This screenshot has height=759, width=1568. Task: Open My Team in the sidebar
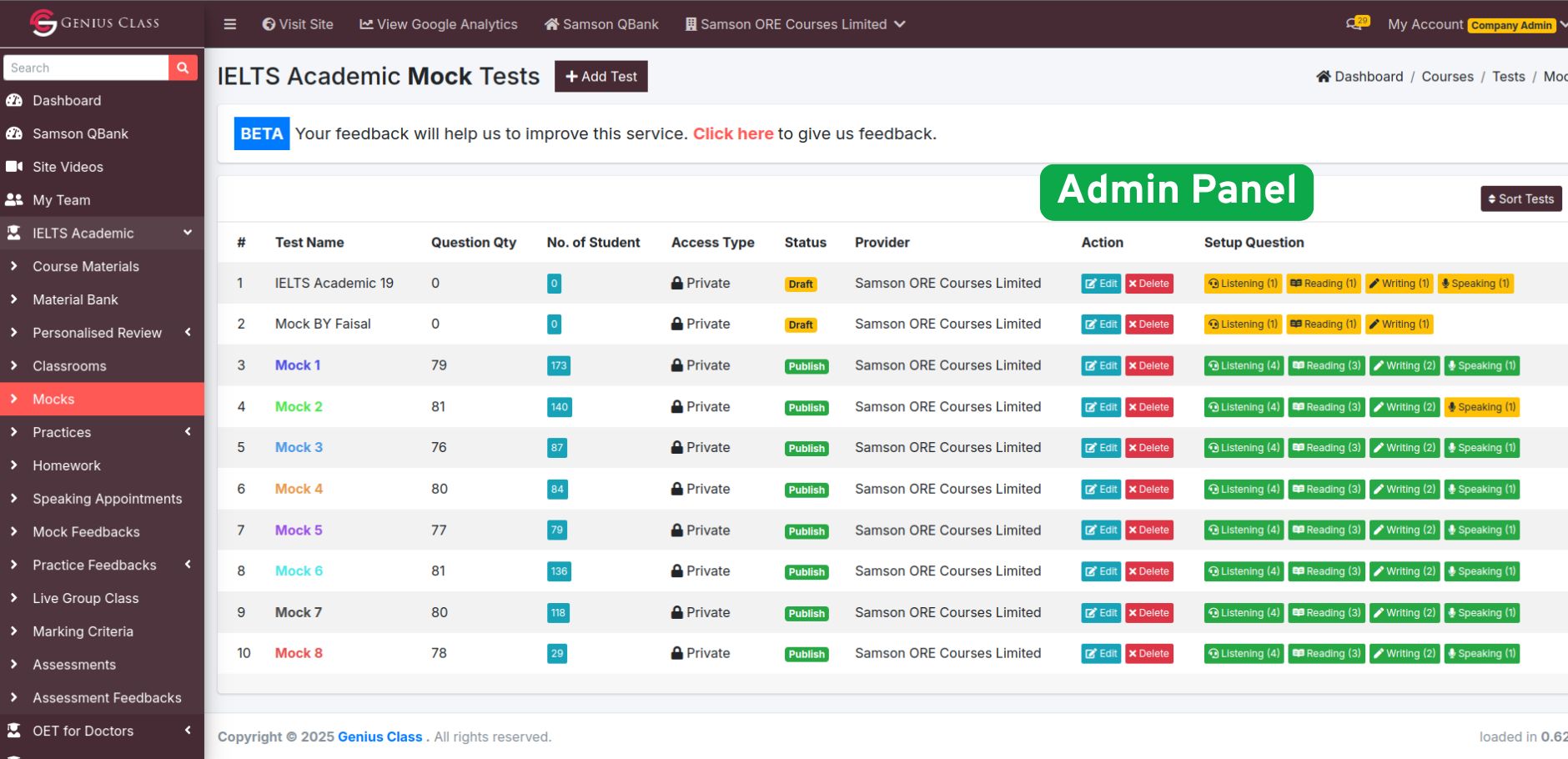coord(61,200)
